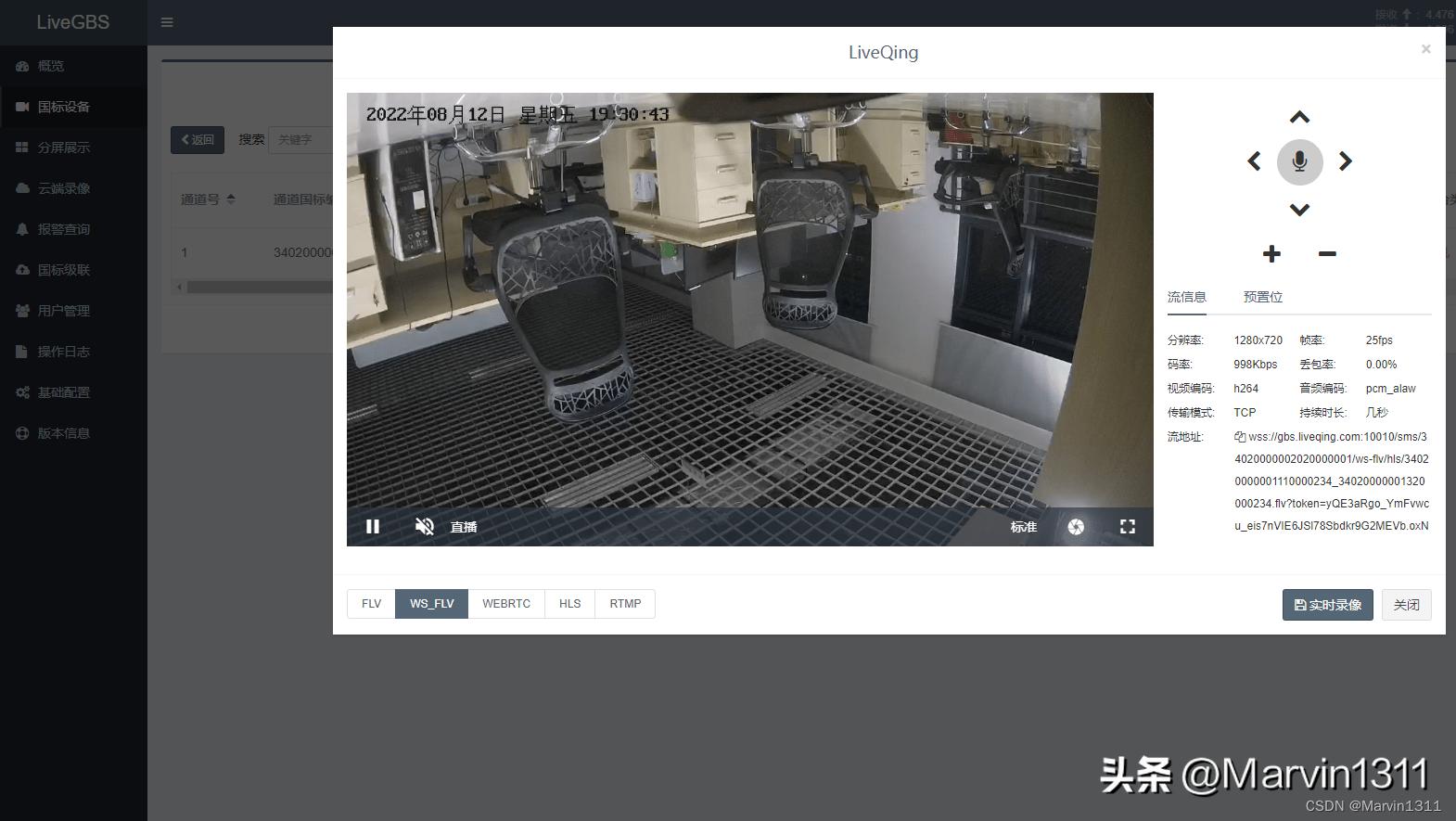
Task: Click the 关闭 button
Action: coord(1406,605)
